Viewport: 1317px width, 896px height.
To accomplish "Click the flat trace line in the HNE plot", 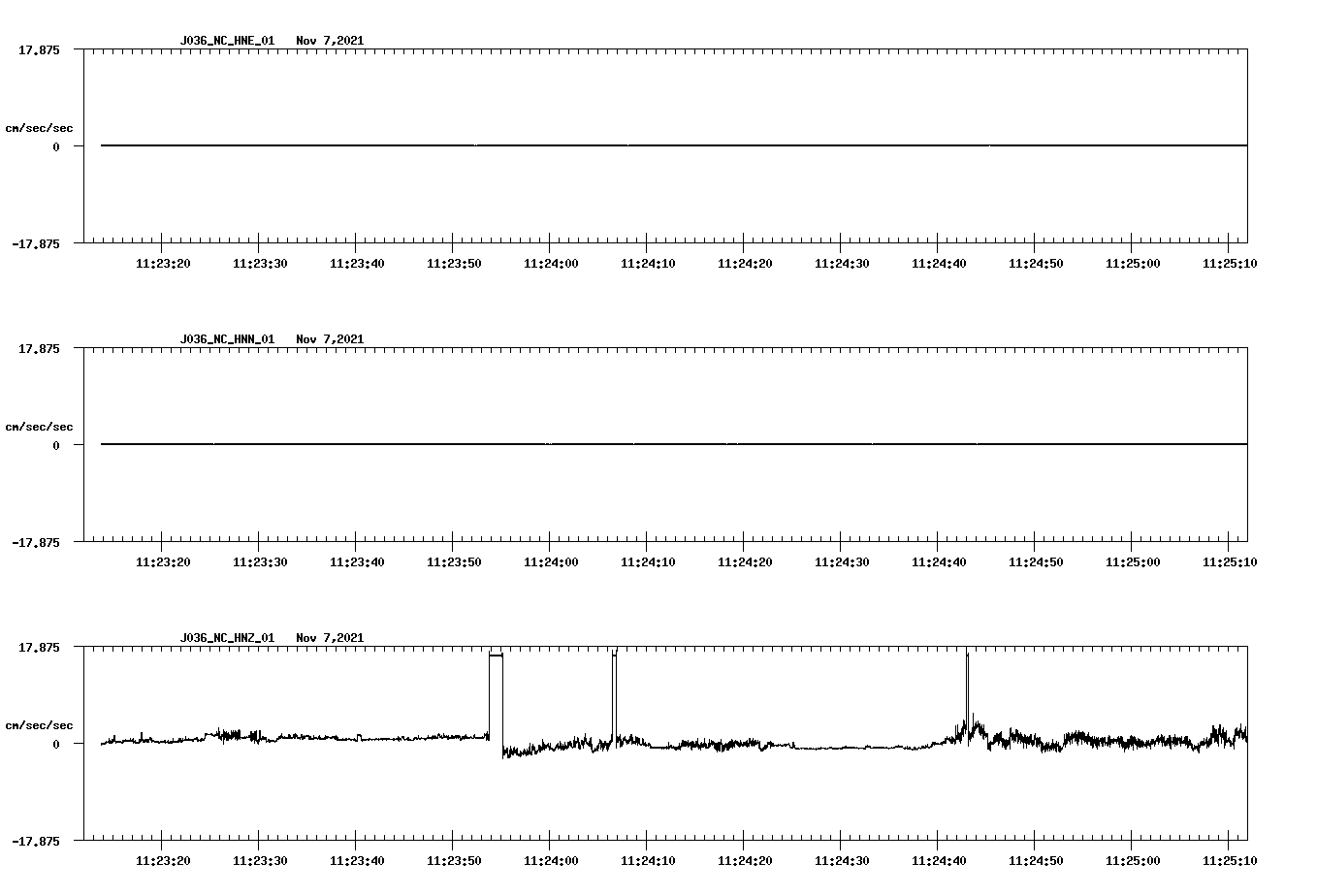I will 674,145.
